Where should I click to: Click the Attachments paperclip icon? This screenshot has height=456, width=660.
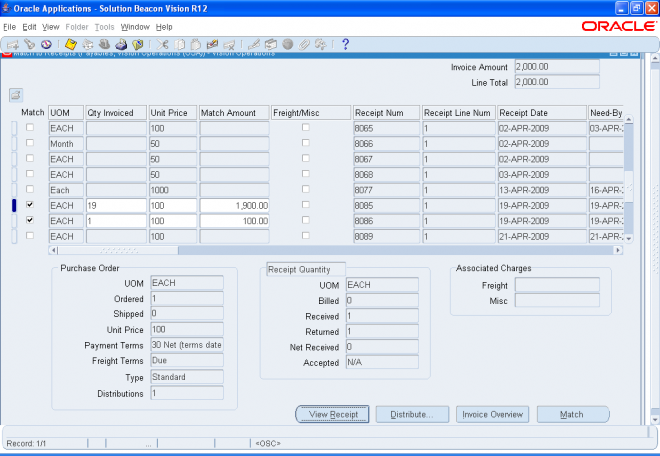(304, 44)
